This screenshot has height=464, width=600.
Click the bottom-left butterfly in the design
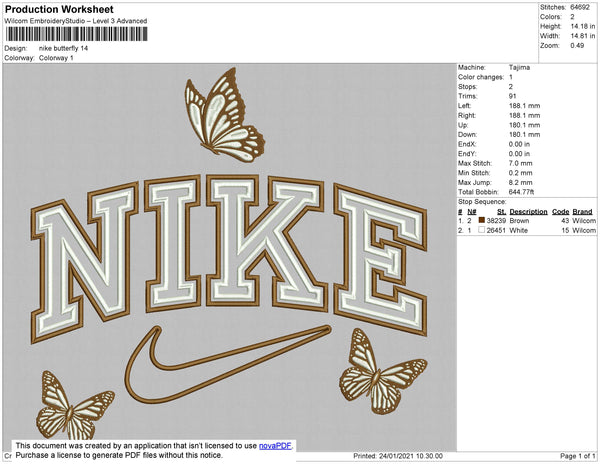coord(75,406)
